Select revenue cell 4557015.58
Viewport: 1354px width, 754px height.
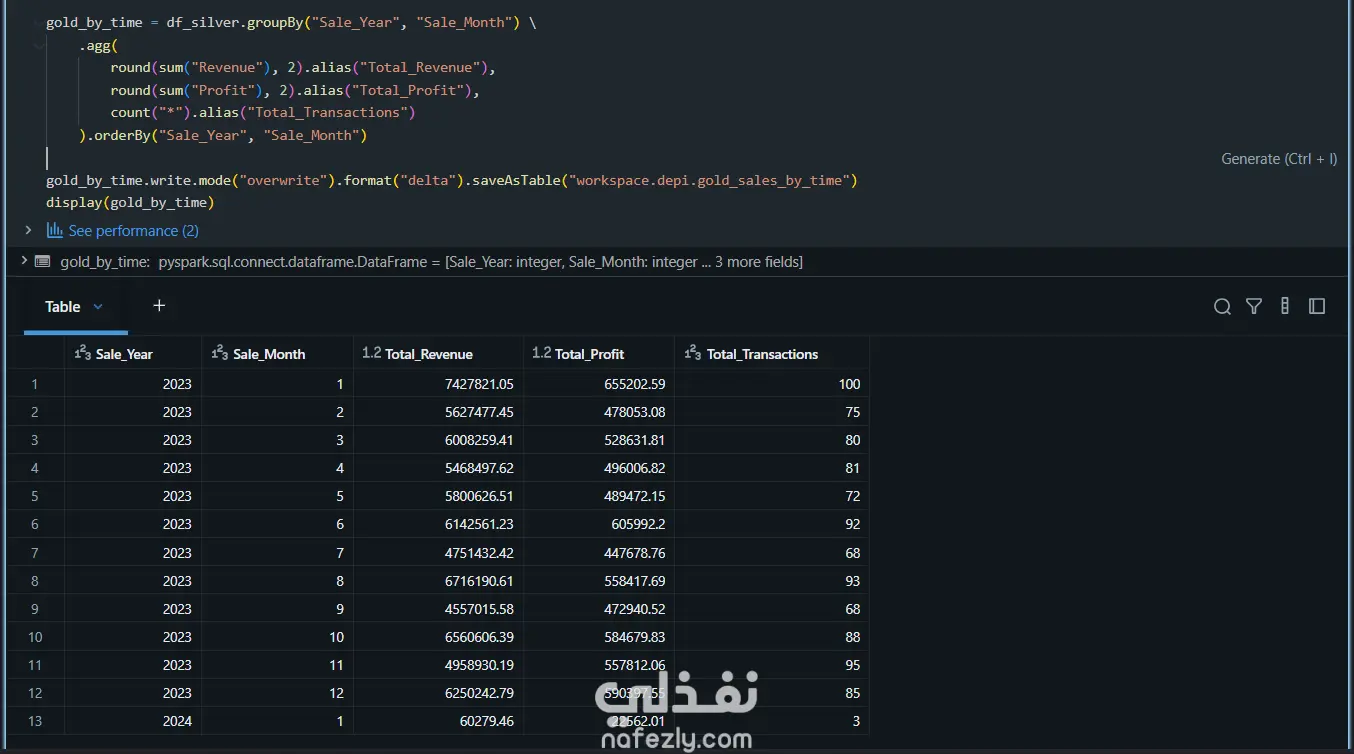[x=438, y=609]
